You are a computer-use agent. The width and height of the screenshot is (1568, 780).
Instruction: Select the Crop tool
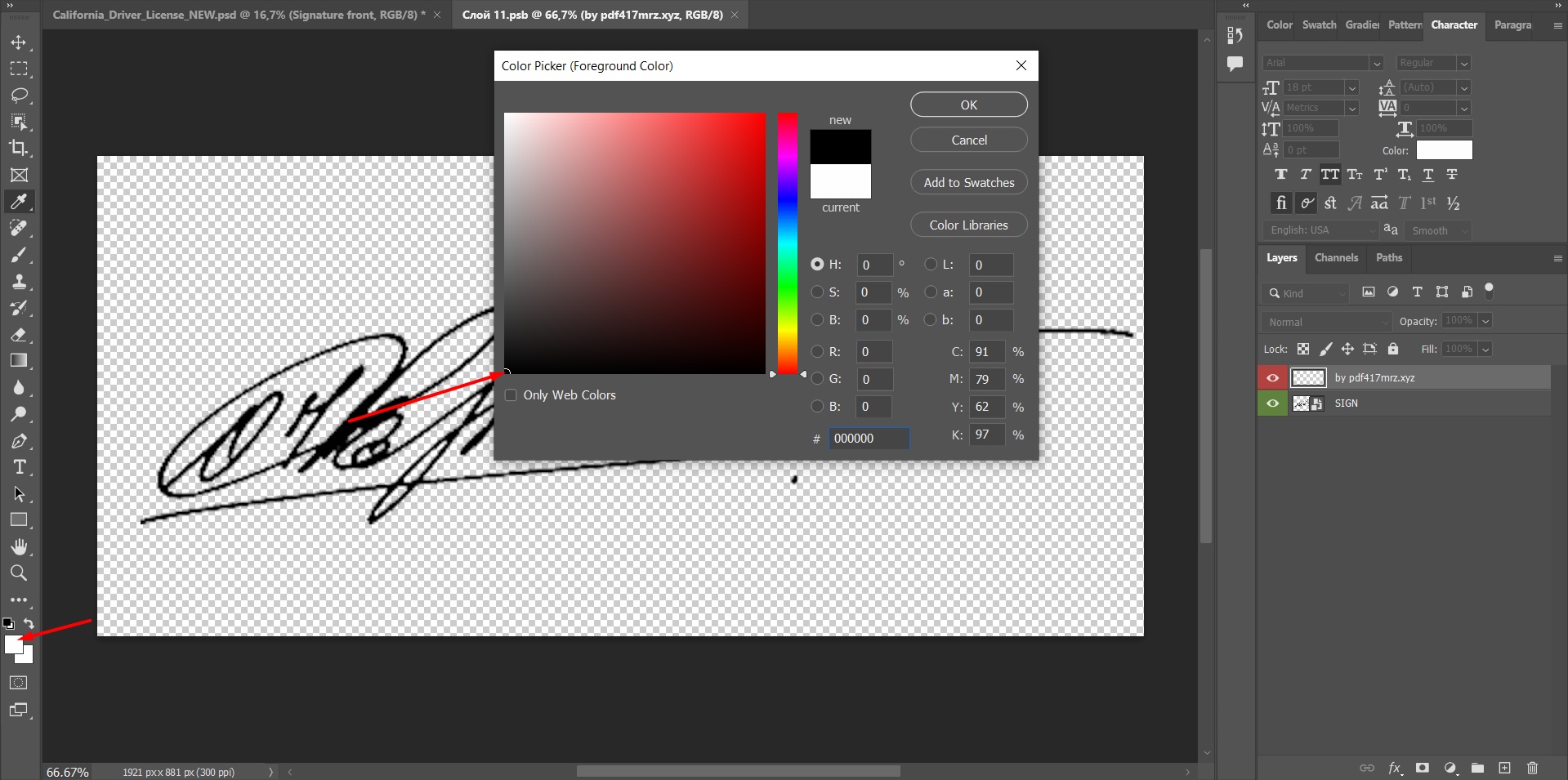pyautogui.click(x=20, y=149)
